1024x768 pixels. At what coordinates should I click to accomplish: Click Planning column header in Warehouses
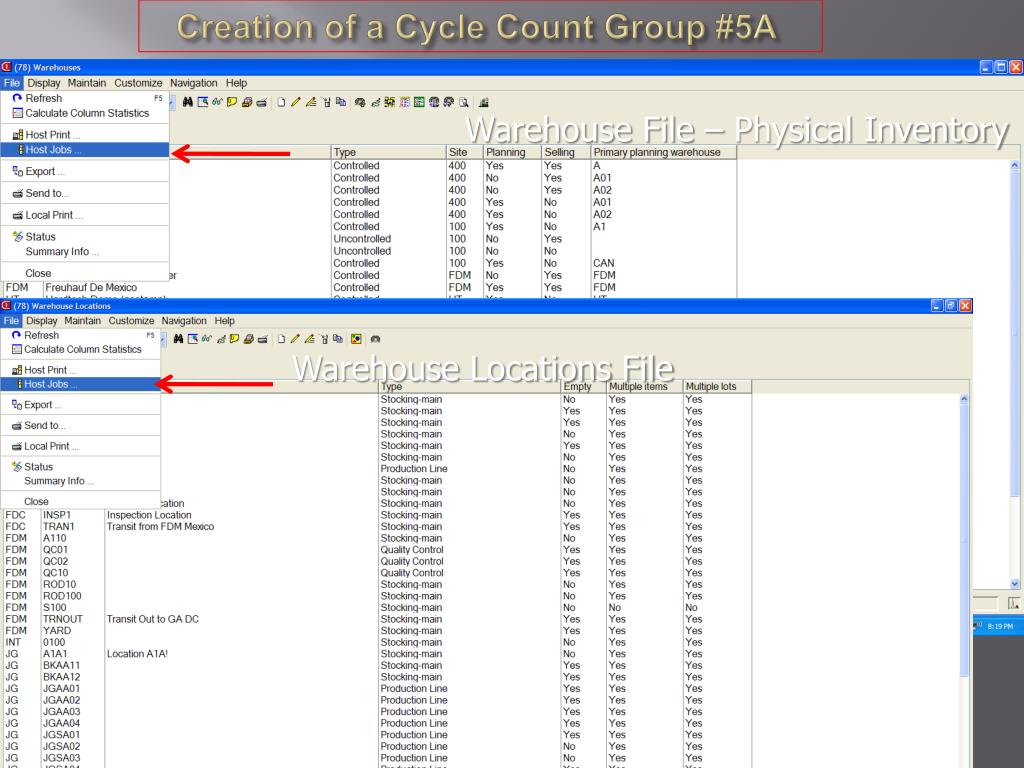click(512, 152)
